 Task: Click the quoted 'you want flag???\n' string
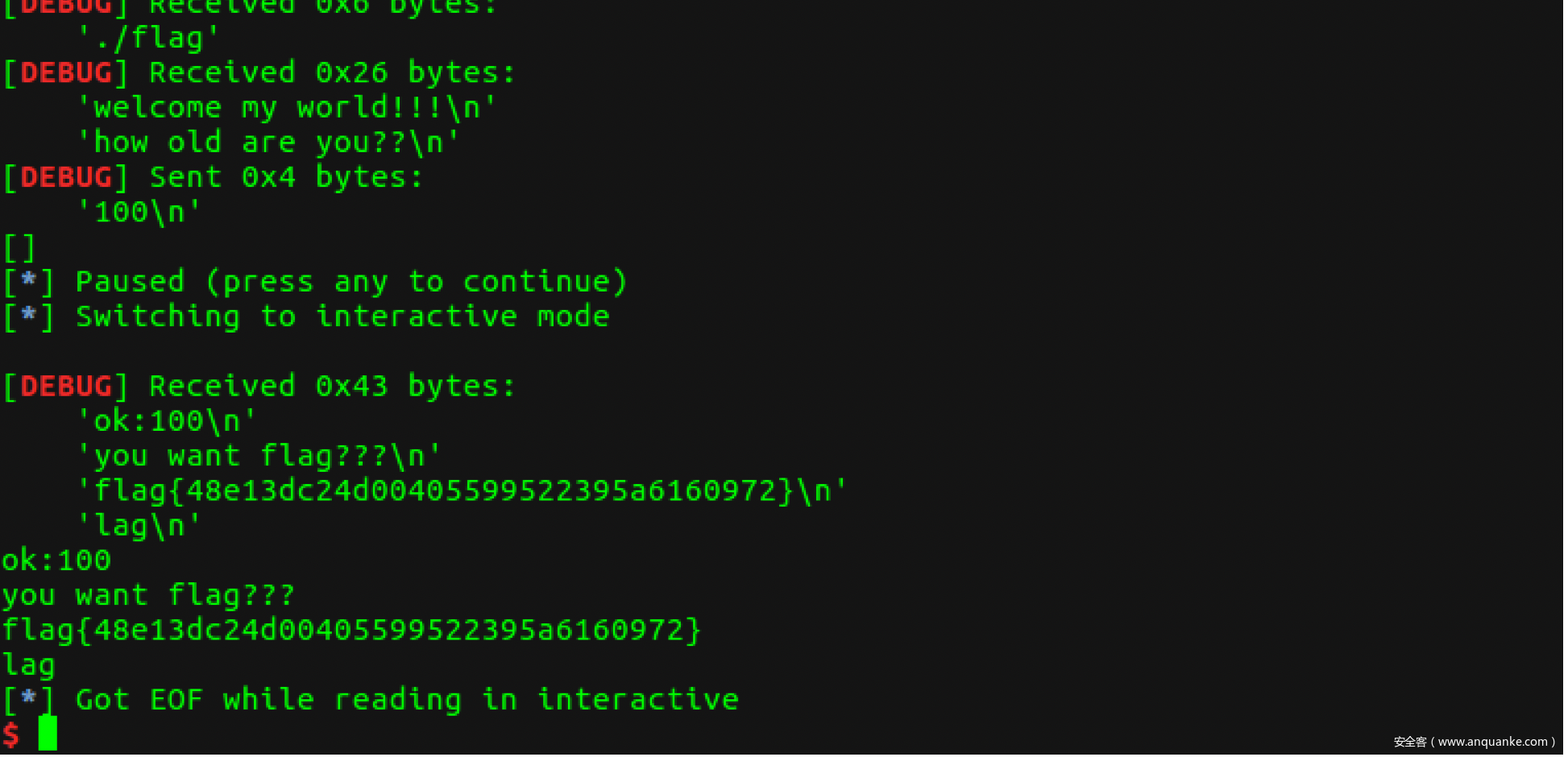(x=259, y=456)
